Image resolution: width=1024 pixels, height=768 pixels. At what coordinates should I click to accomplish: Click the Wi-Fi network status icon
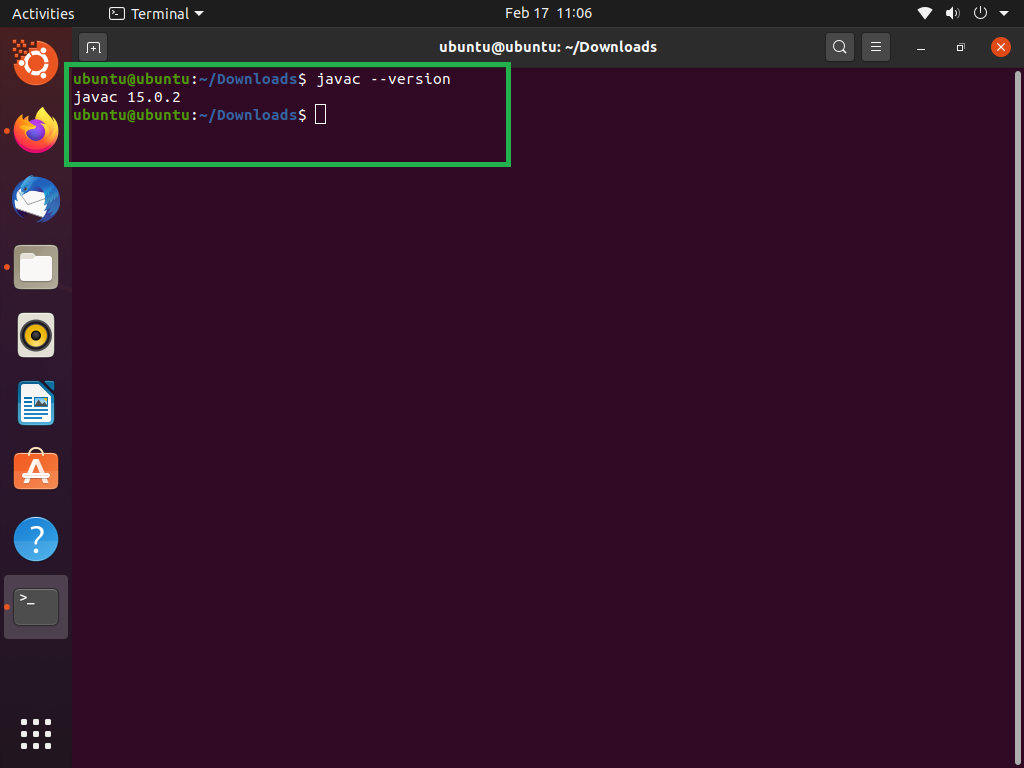[925, 13]
